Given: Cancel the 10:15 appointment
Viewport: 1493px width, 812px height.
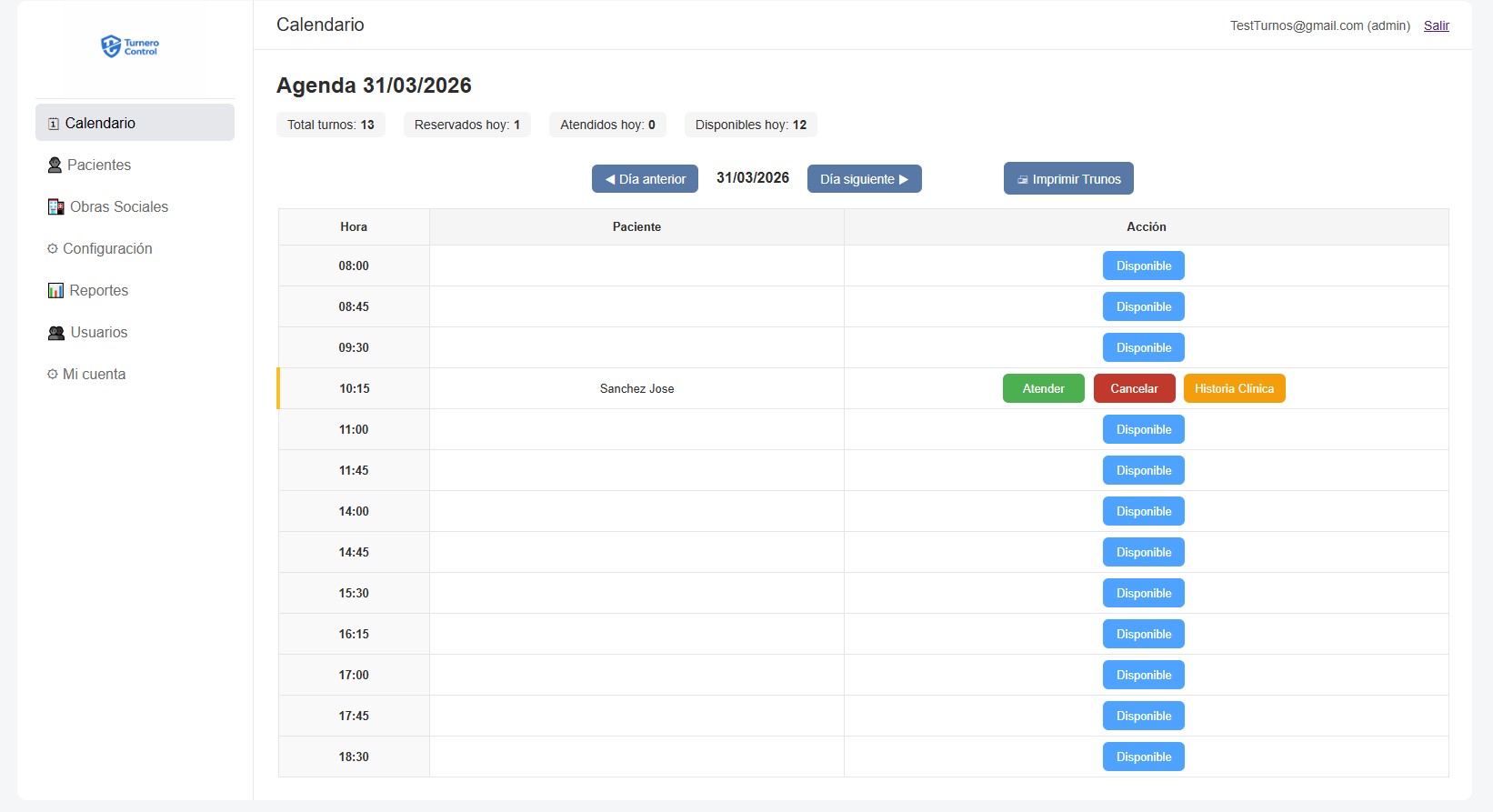Looking at the screenshot, I should [x=1134, y=388].
